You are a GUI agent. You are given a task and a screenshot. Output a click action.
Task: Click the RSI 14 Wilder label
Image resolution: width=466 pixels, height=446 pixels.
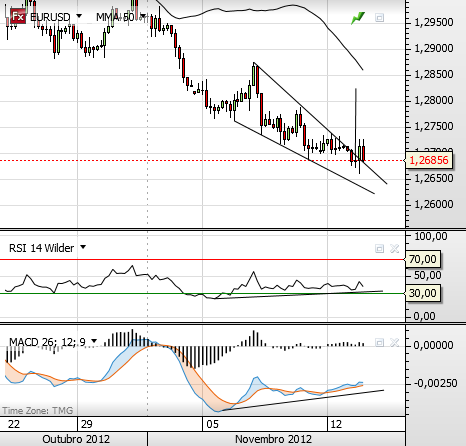click(41, 248)
